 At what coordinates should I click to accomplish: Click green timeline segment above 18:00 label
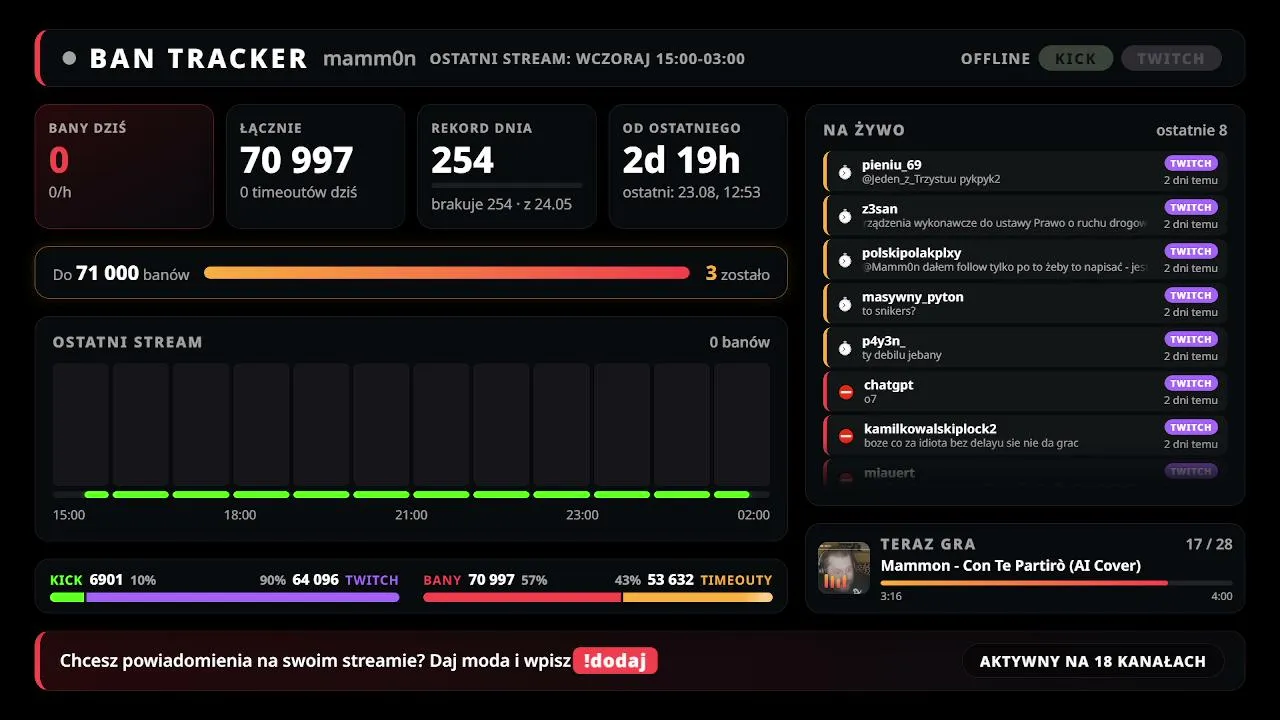tap(261, 494)
